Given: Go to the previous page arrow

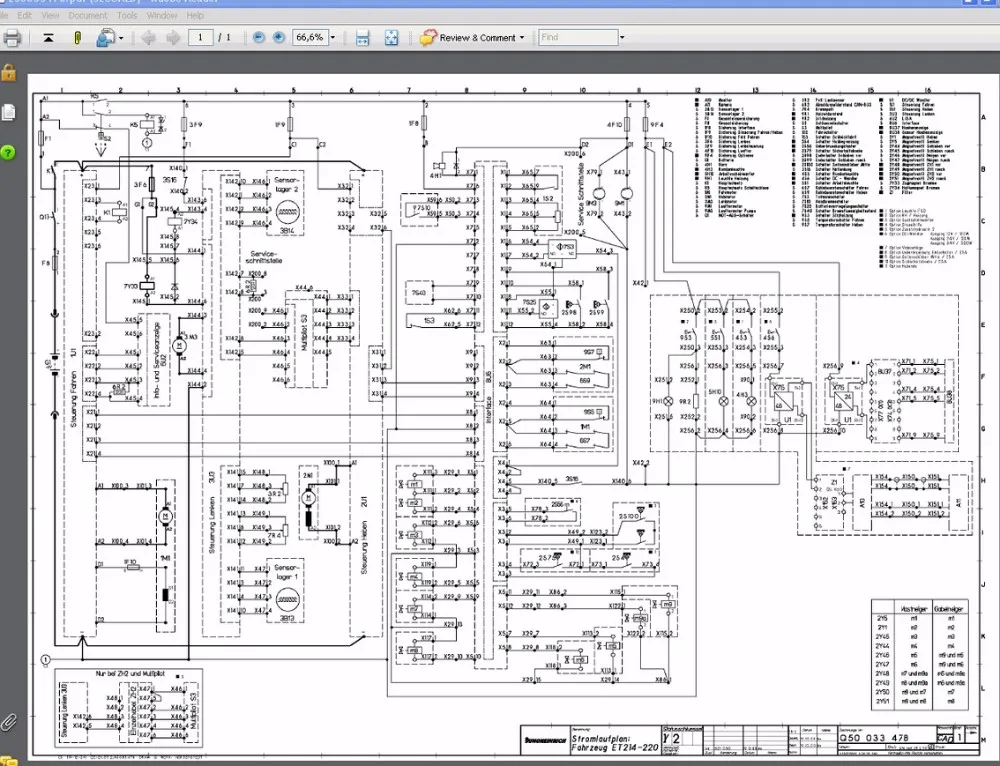Looking at the screenshot, I should (148, 37).
